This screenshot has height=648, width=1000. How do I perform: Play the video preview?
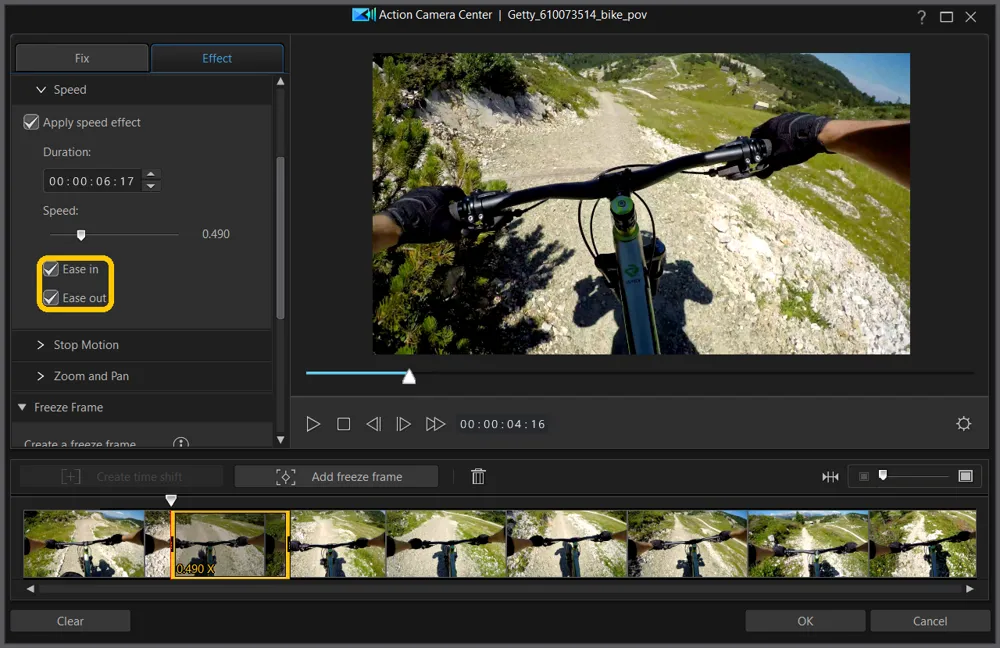313,424
